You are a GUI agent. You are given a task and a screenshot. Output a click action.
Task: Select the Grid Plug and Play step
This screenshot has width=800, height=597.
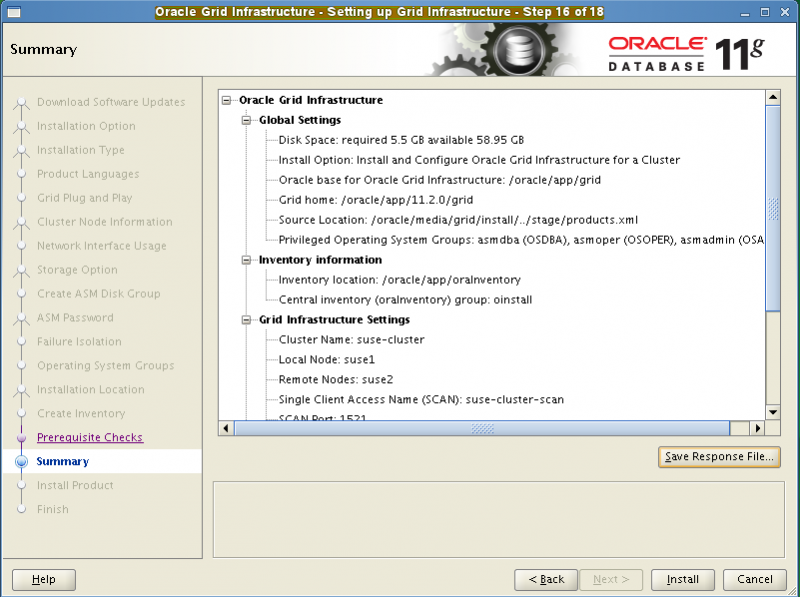(x=84, y=198)
